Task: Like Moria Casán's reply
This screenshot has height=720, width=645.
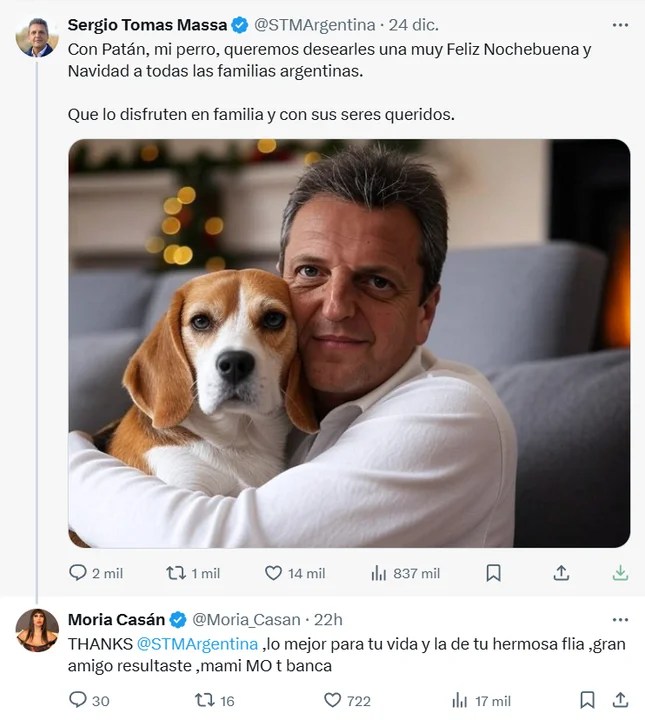Action: point(333,700)
